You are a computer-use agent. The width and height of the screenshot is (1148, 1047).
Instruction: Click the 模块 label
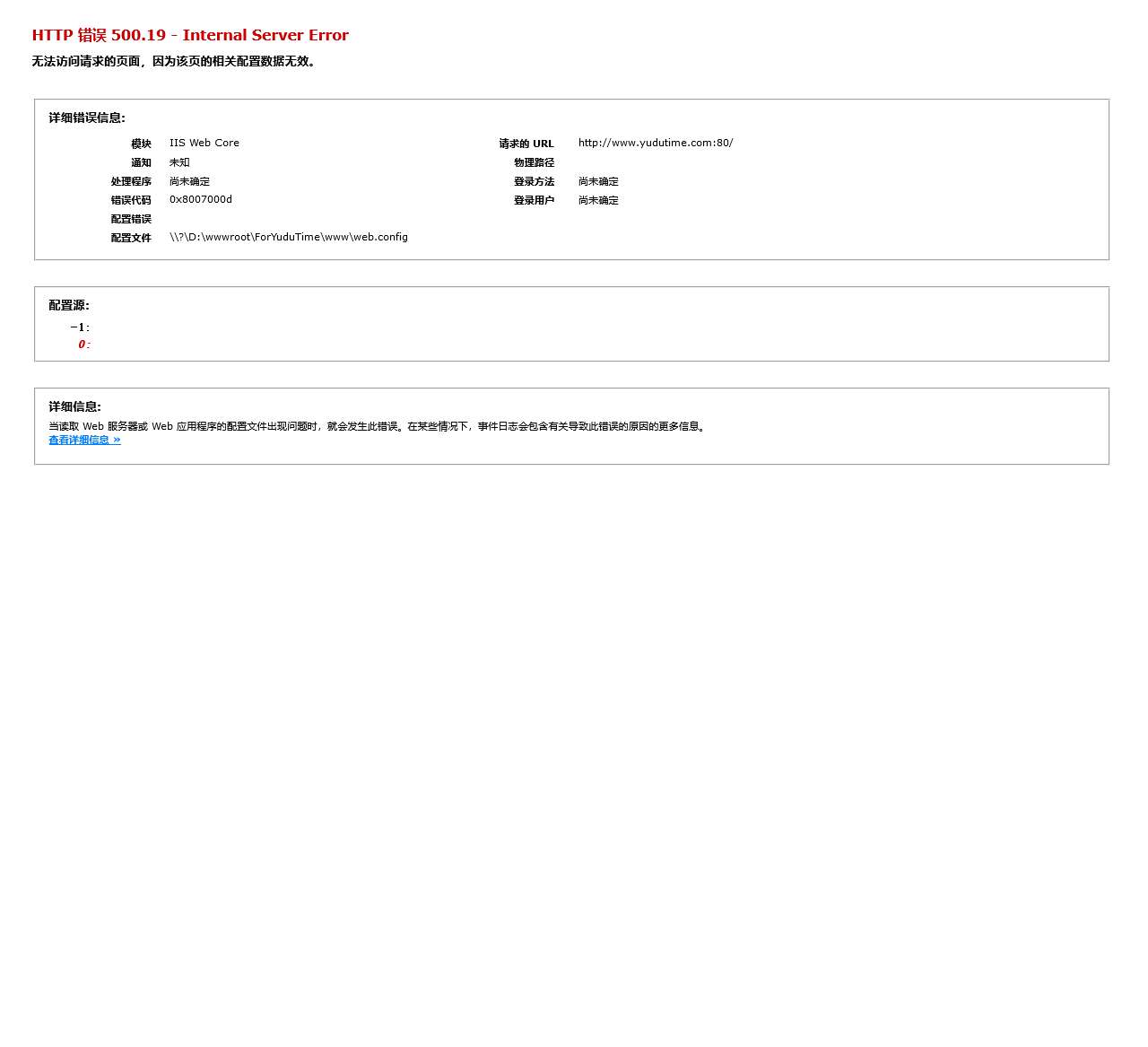pyautogui.click(x=141, y=144)
